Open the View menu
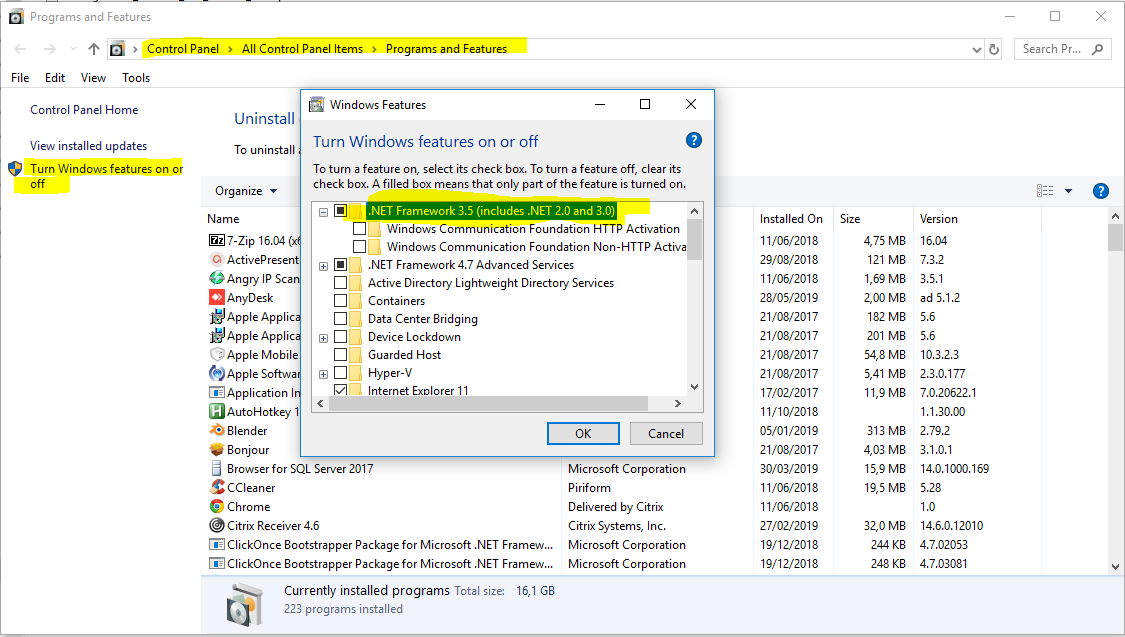This screenshot has height=637, width=1125. click(93, 77)
